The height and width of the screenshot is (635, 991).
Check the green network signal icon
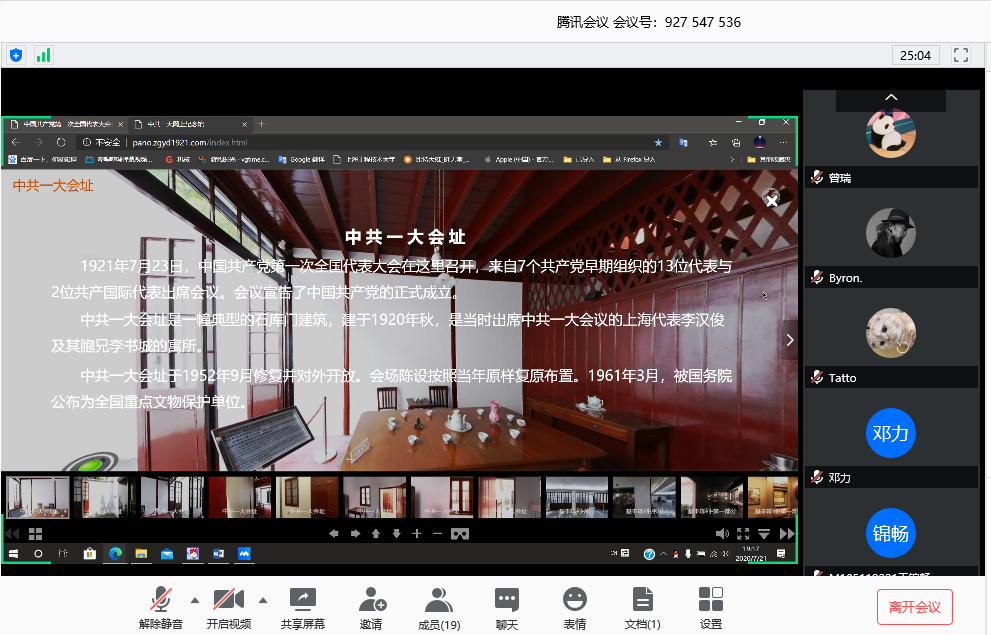(x=43, y=55)
